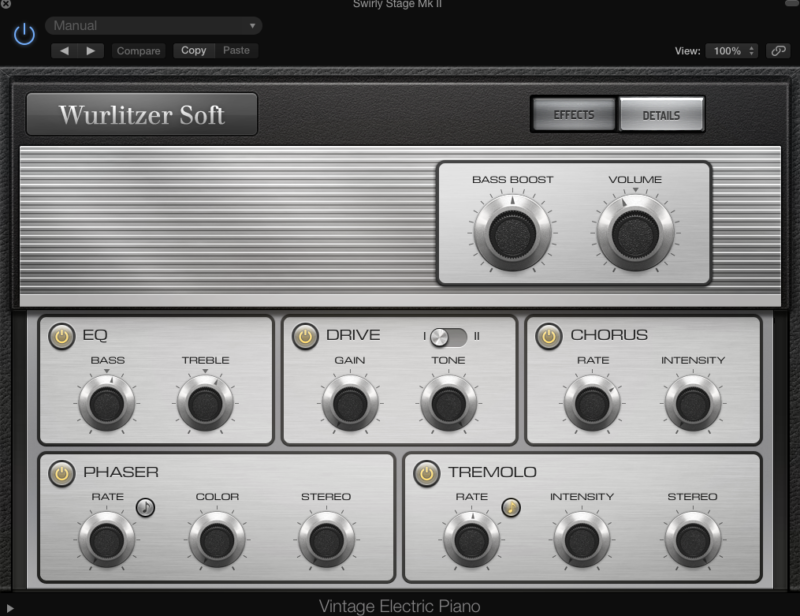Click the Drive Gain knob
This screenshot has width=800, height=616.
[350, 404]
